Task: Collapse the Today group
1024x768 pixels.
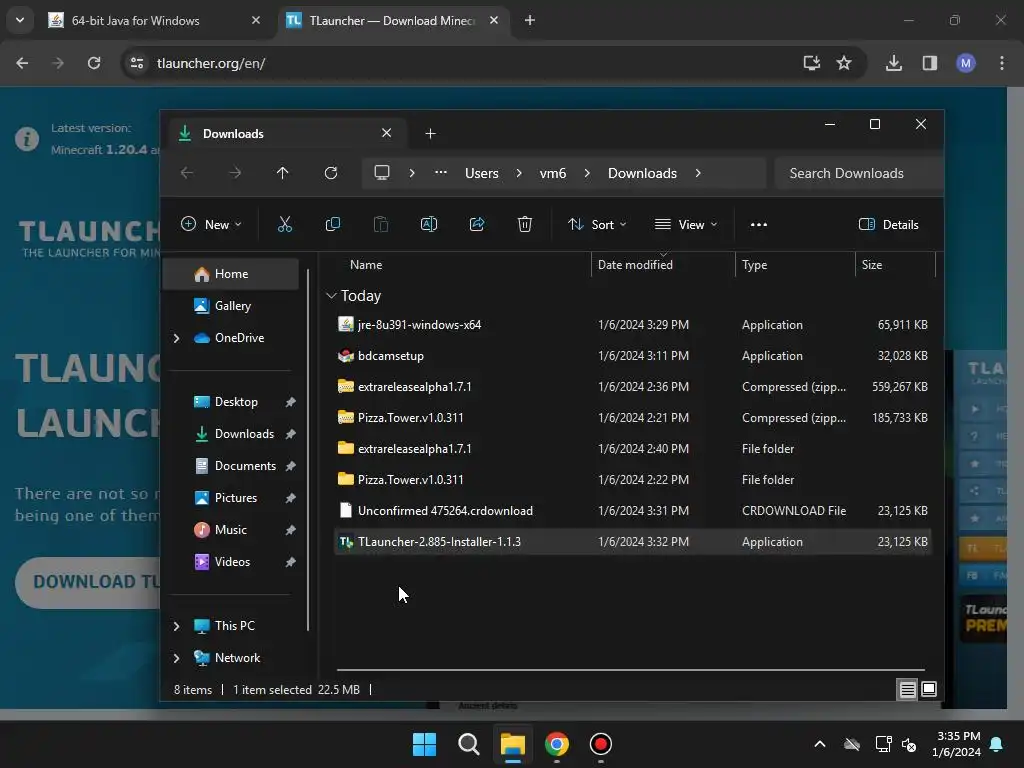Action: click(331, 296)
